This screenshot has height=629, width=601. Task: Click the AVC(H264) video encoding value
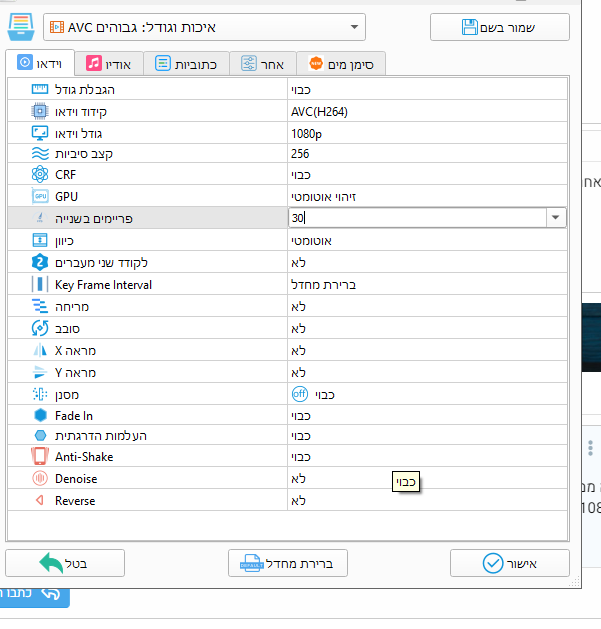[x=319, y=112]
